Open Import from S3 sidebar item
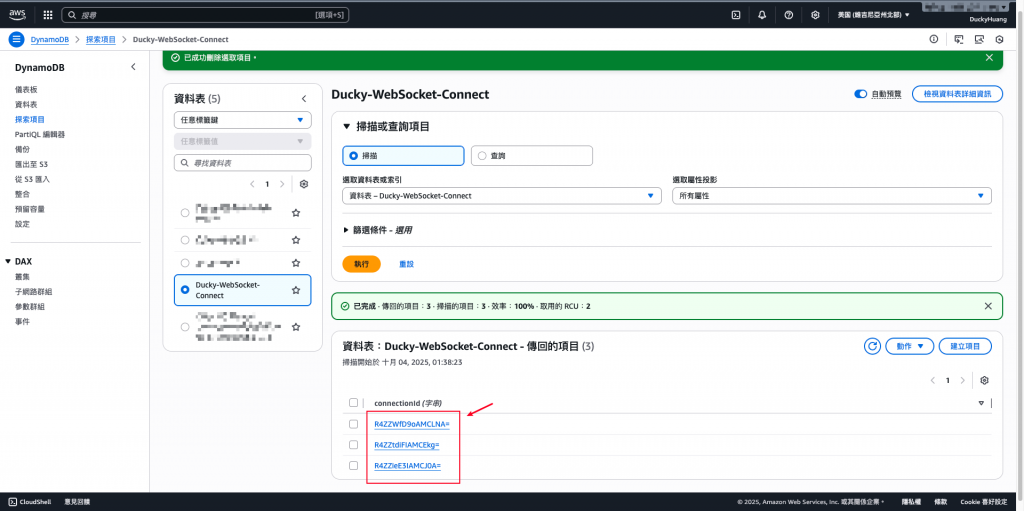Viewport: 1024px width, 511px height. coord(33,179)
